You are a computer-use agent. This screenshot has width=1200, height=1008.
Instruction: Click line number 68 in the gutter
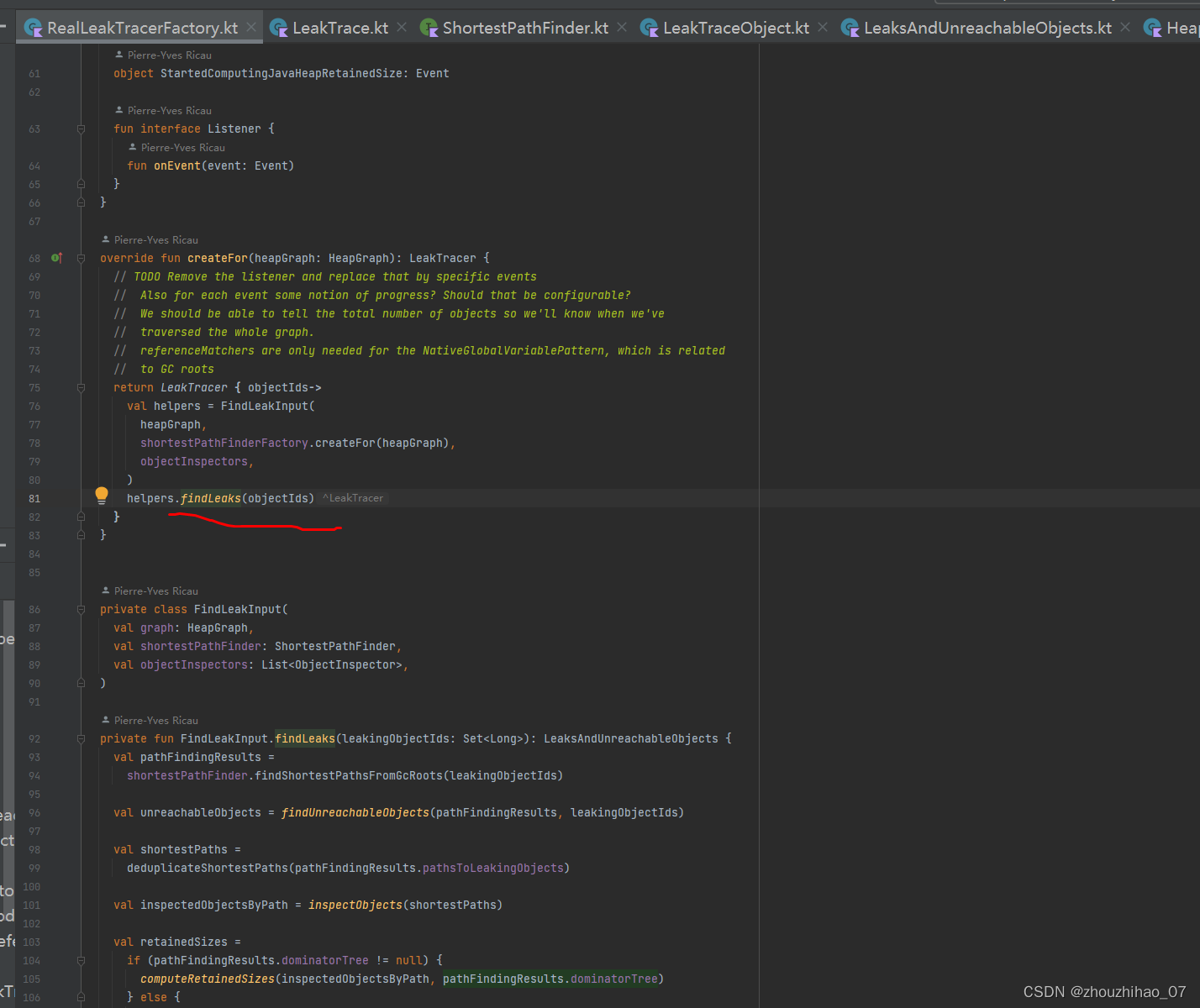pyautogui.click(x=34, y=258)
